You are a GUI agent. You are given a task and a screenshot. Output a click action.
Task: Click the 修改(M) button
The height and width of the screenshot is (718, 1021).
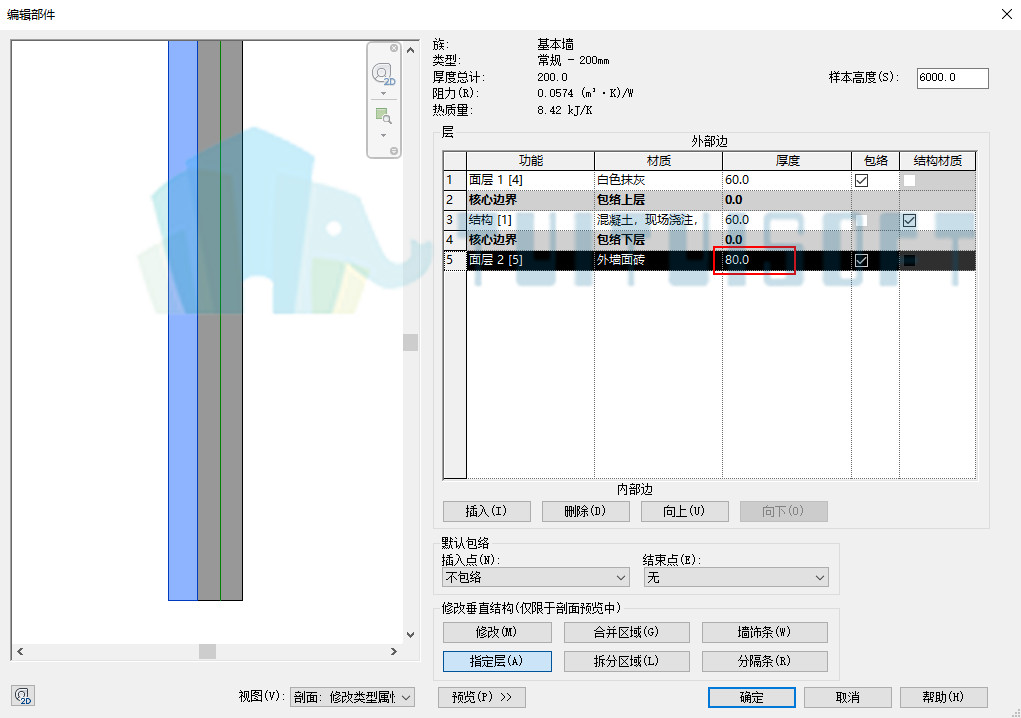coord(497,632)
